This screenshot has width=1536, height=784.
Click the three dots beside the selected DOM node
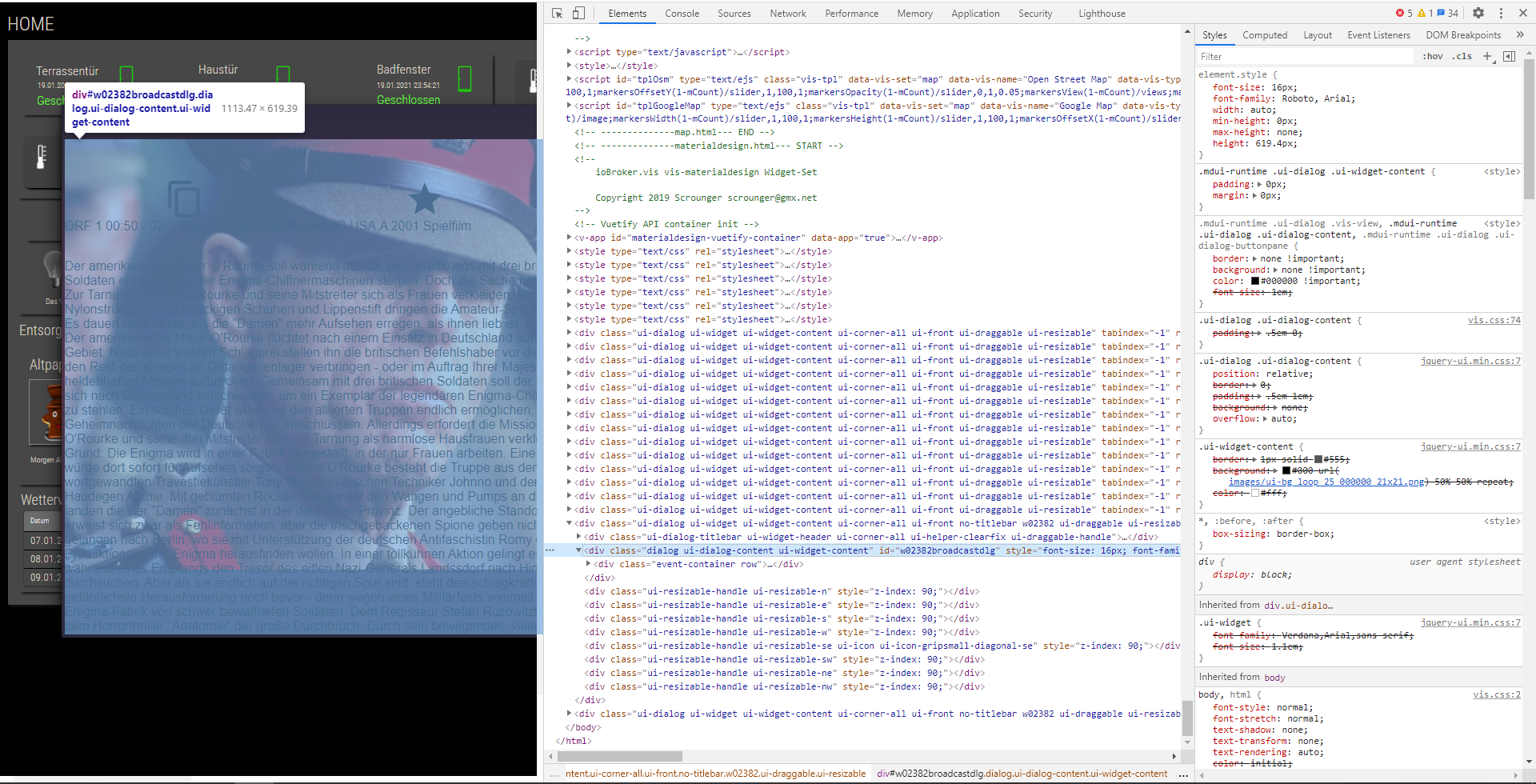pyautogui.click(x=550, y=550)
